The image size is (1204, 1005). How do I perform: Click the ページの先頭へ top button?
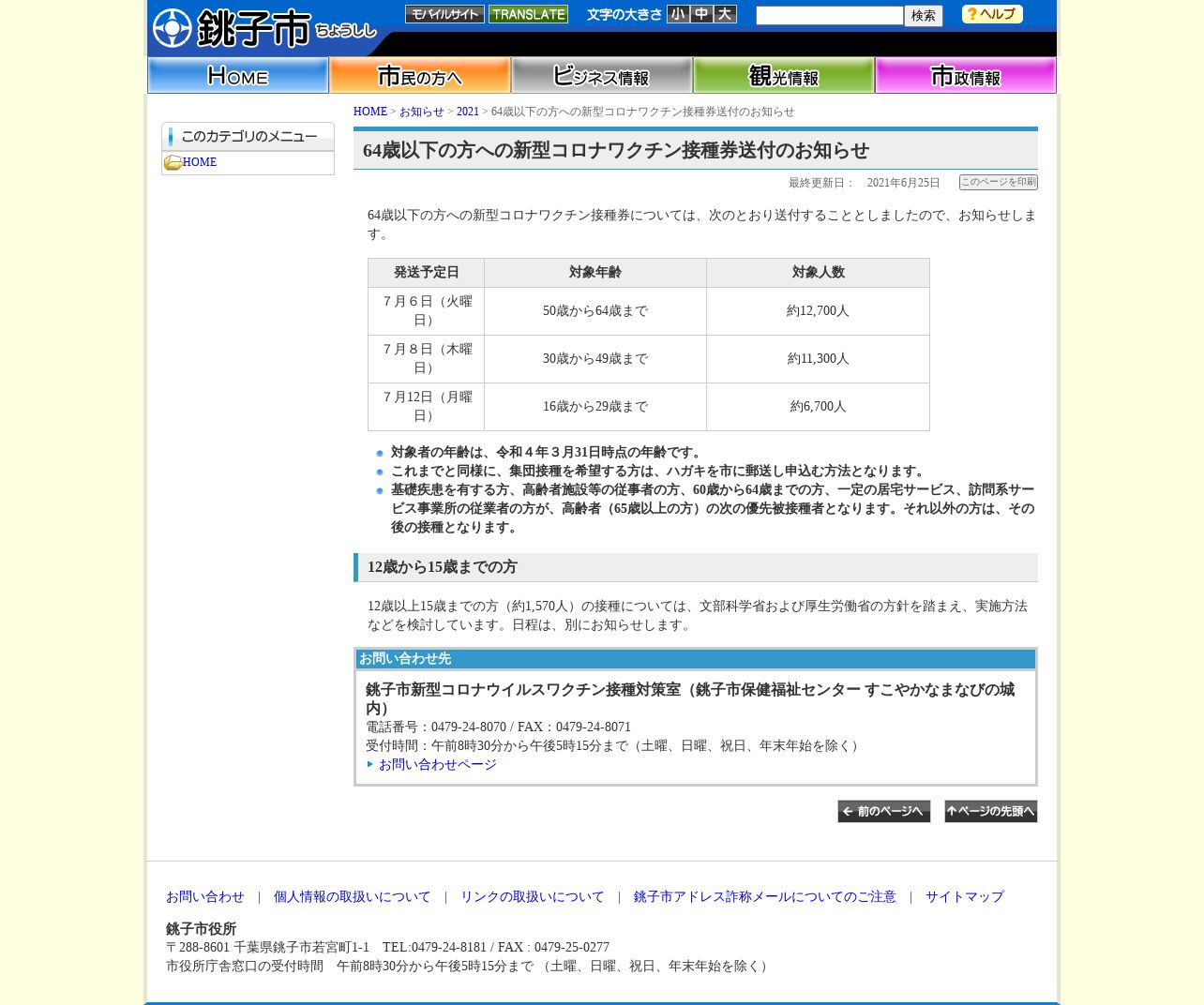991,812
